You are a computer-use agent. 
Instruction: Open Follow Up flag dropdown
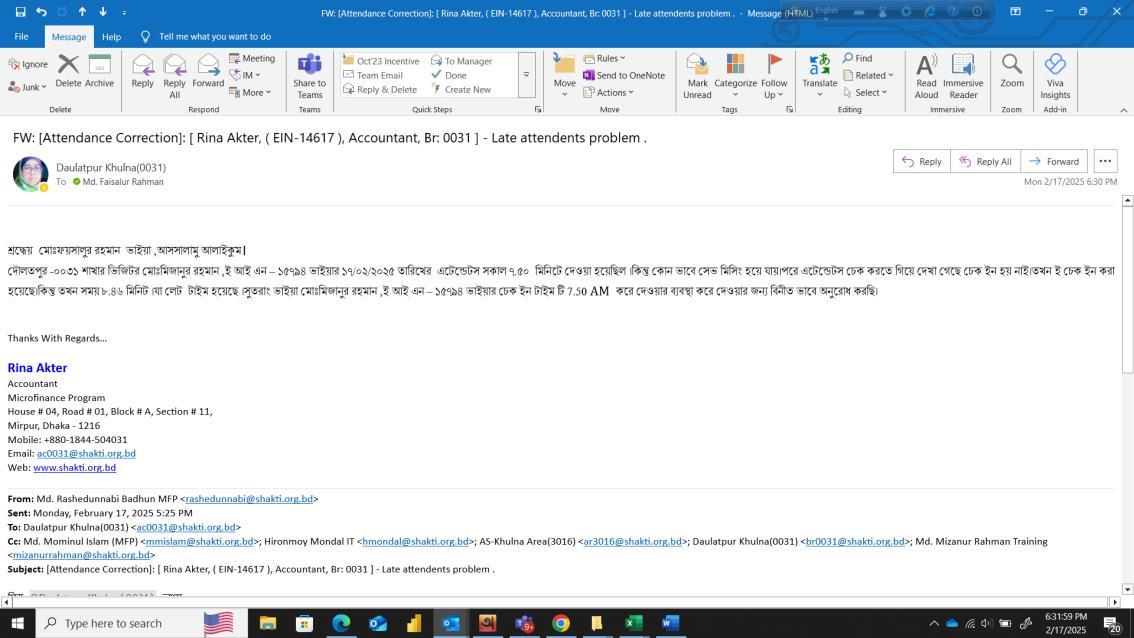click(x=774, y=76)
